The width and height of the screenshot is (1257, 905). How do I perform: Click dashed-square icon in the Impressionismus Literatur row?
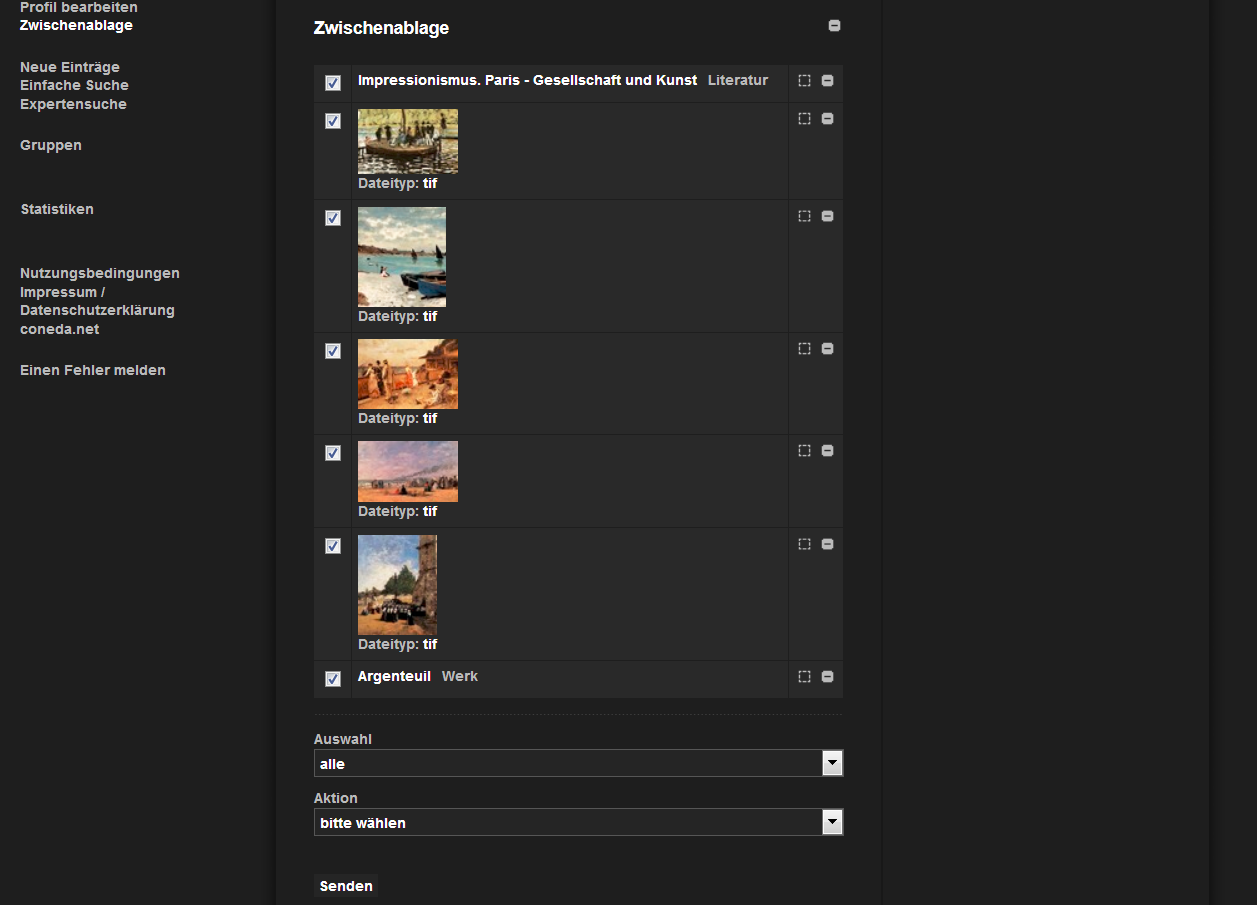804,81
